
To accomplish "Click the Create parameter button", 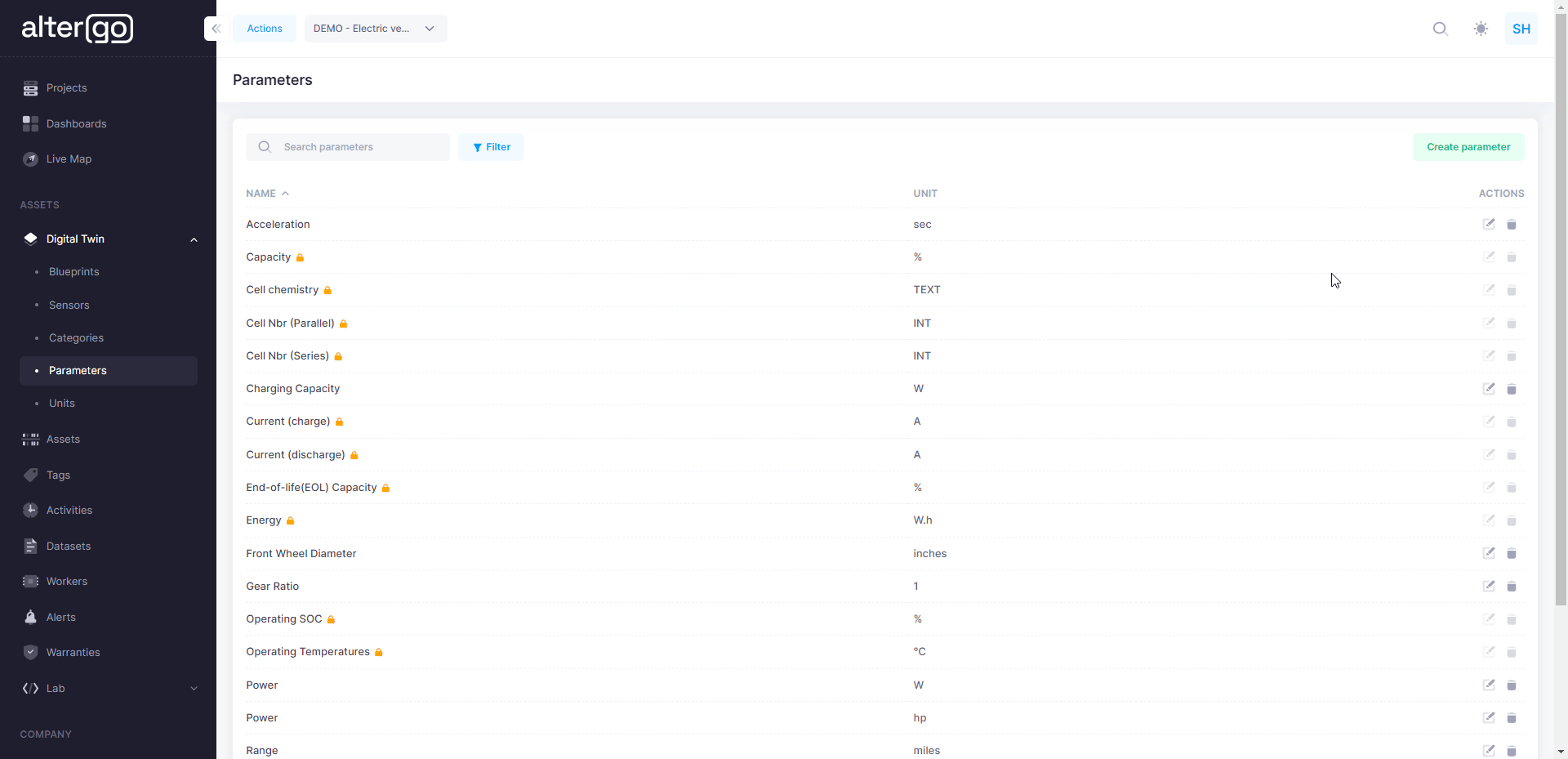I will coord(1468,147).
